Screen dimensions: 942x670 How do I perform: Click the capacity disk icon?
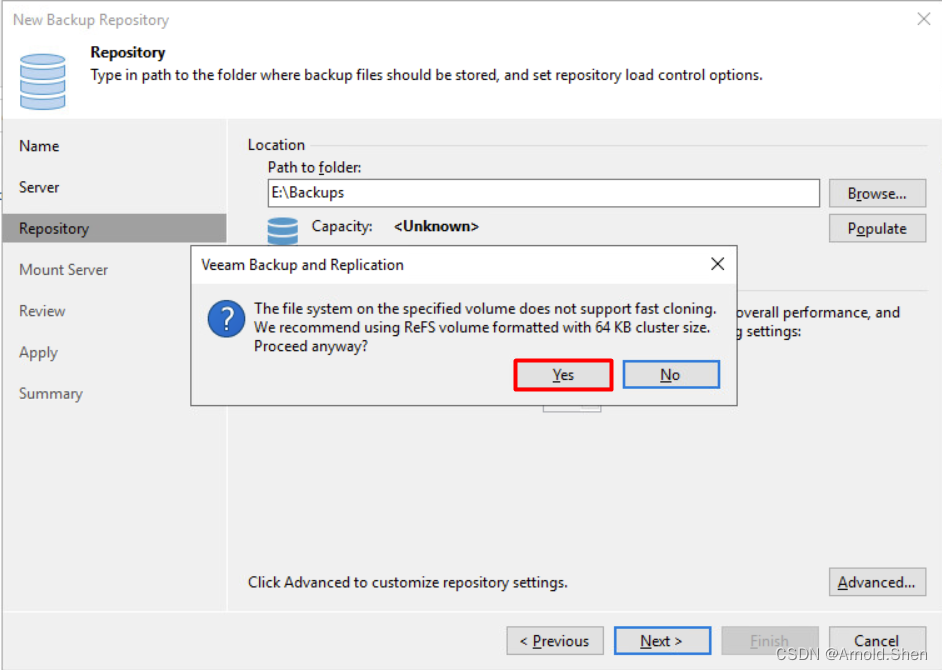click(x=282, y=231)
